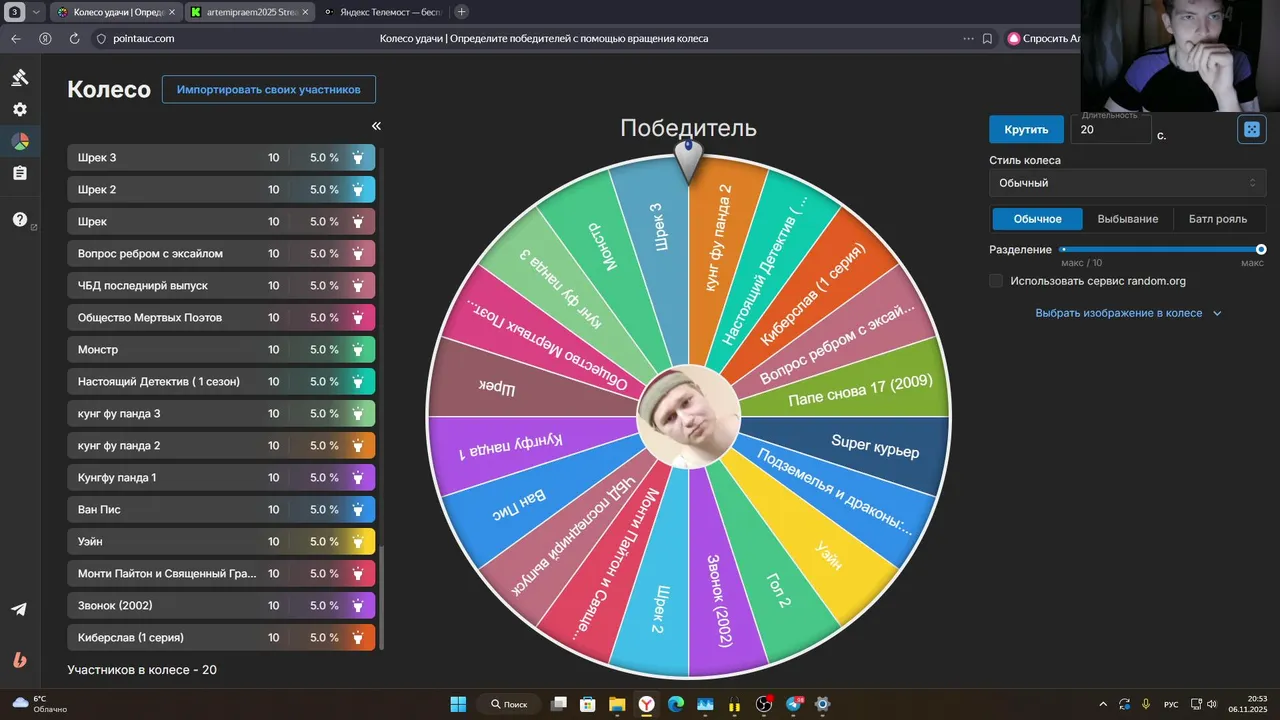
Task: Click the dice randomize icon button
Action: tap(1251, 130)
